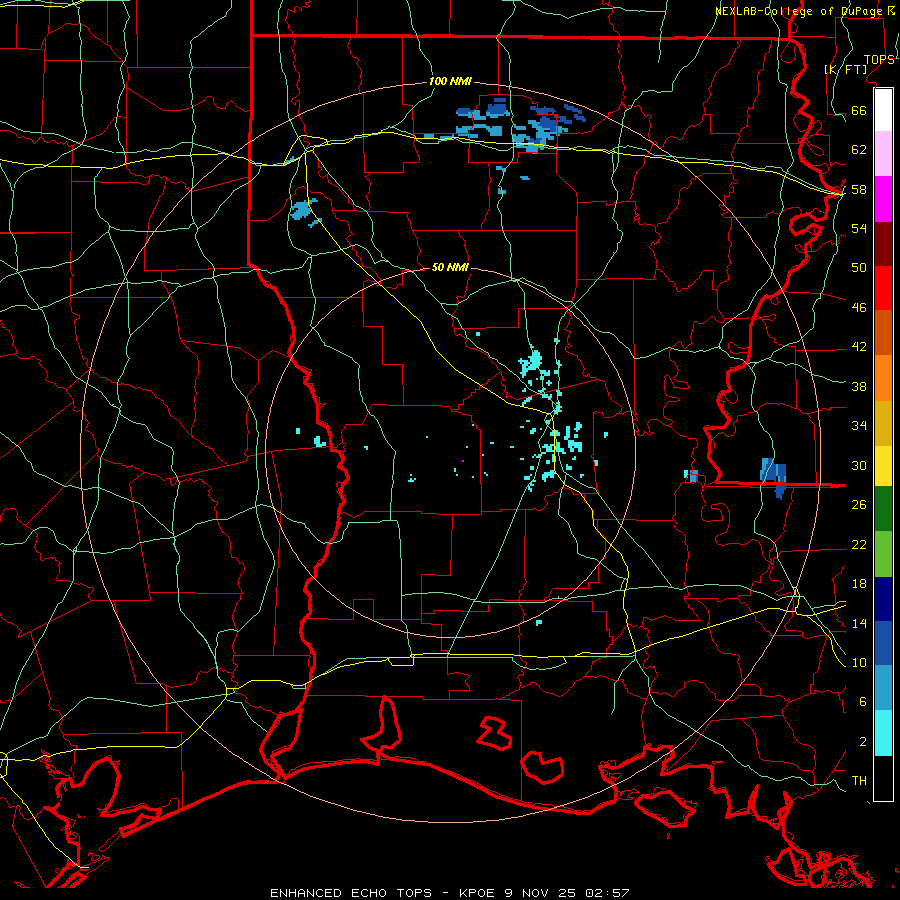The image size is (900, 900).
Task: Click the large cyan echo blob north of the radar cluster
Action: (x=532, y=362)
